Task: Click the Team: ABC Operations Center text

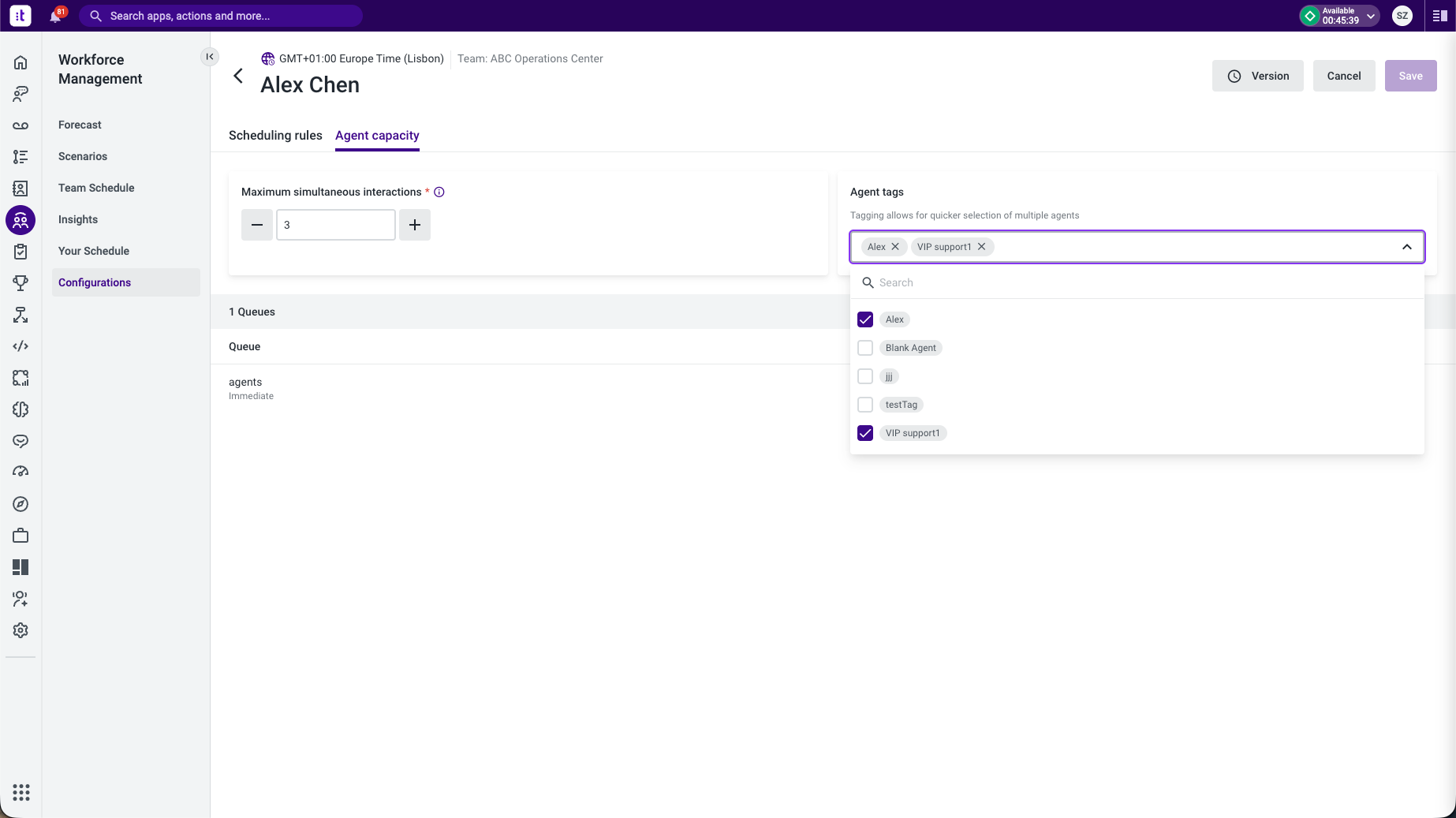Action: tap(530, 58)
